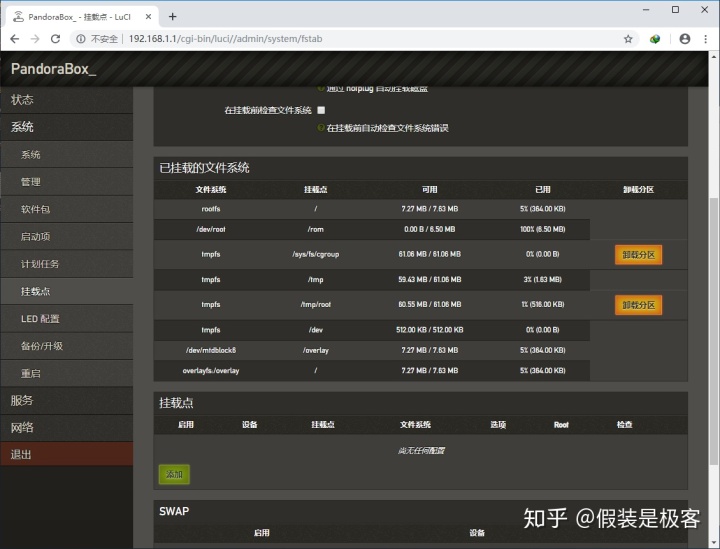Open the browser extension icon
Viewport: 720px width, 549px height.
(655, 39)
